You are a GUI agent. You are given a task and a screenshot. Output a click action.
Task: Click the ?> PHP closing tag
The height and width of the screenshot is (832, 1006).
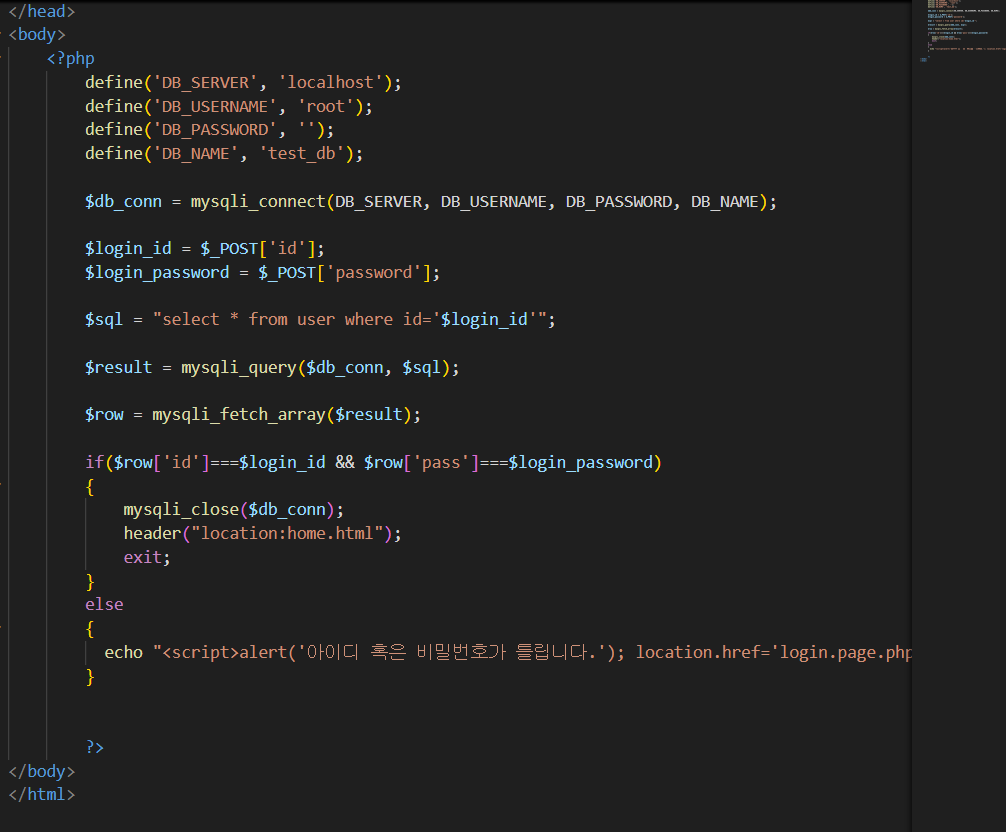[x=95, y=747]
